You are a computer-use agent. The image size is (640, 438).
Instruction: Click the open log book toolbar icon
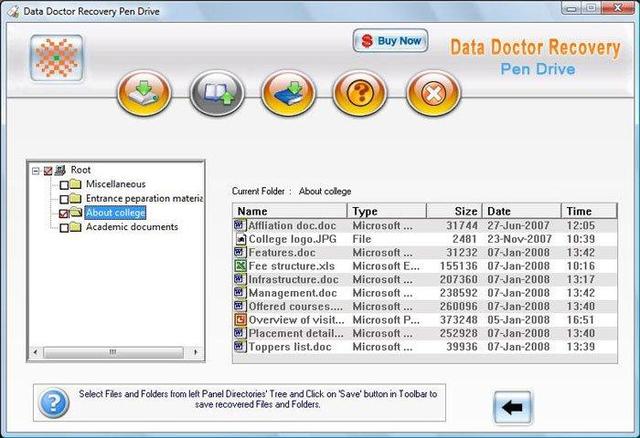217,93
